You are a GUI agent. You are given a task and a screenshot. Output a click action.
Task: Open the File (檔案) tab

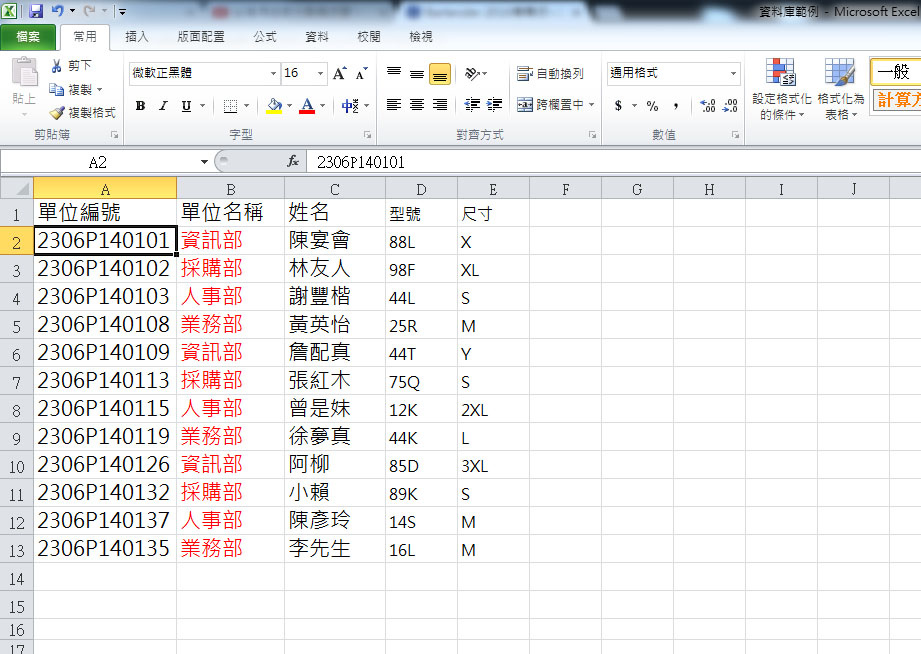(28, 36)
